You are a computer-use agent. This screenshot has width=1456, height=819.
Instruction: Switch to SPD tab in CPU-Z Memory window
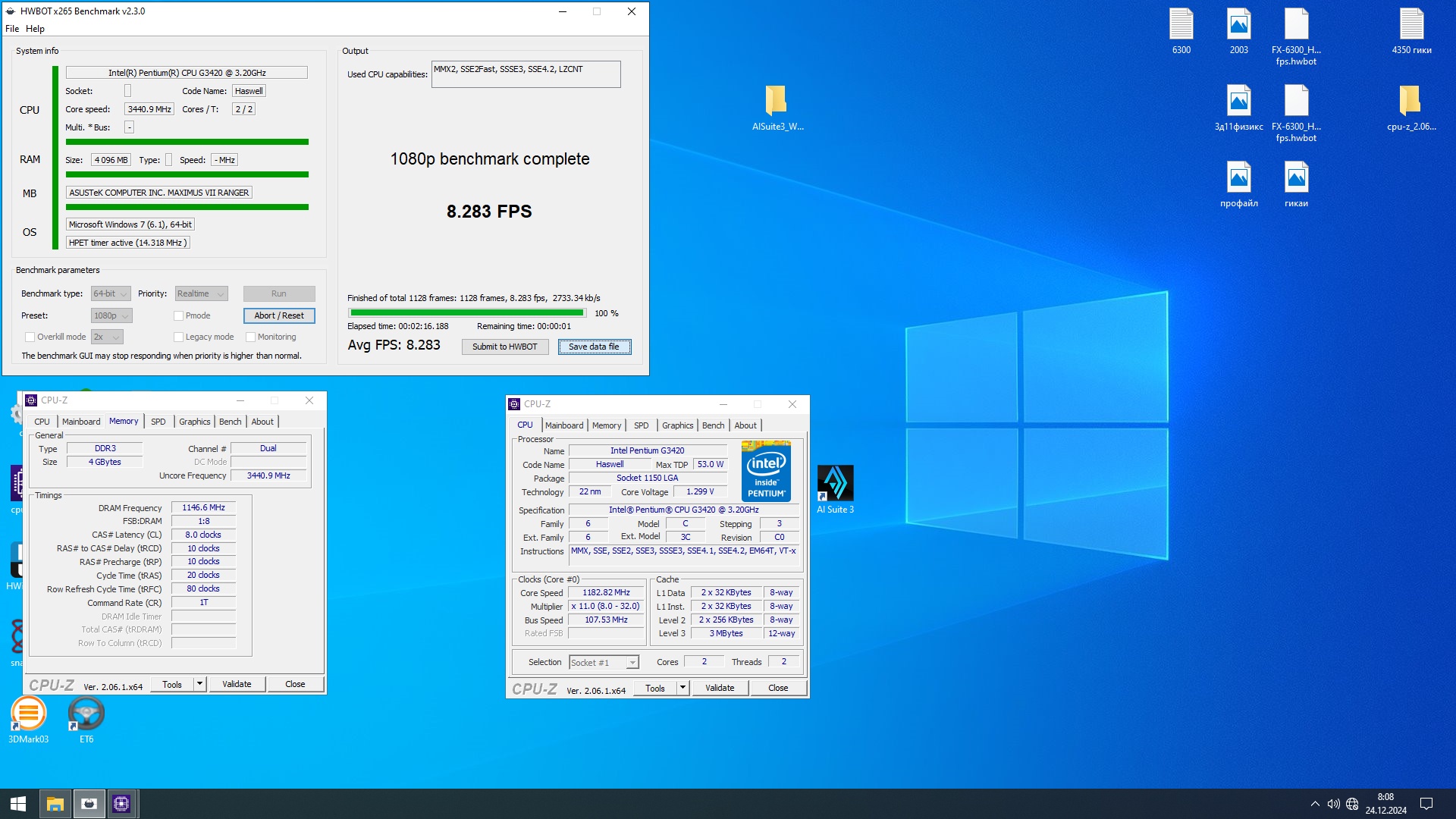click(x=158, y=422)
